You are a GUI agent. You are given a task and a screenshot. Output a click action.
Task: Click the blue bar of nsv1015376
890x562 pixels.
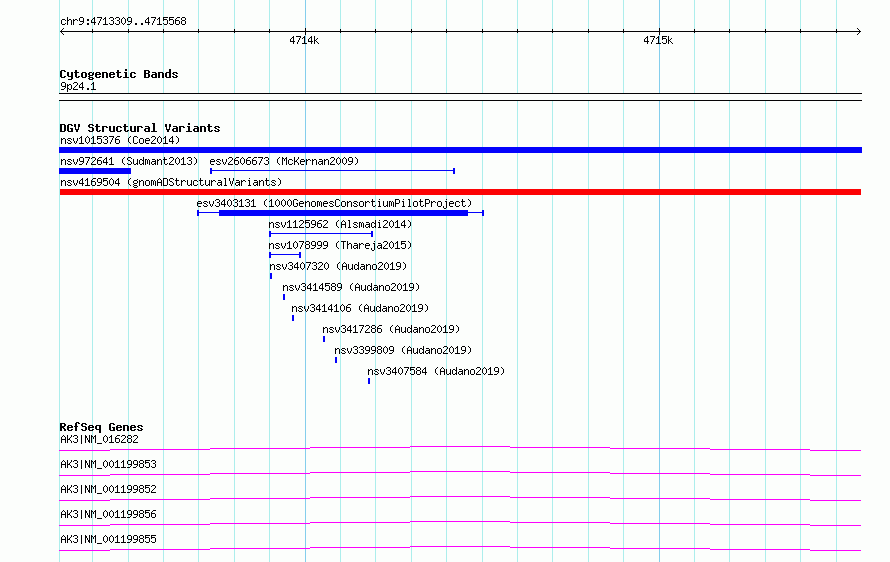point(460,150)
